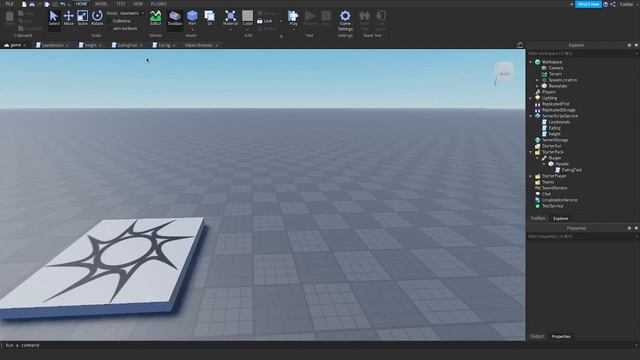Switch to the Output panel tab
Viewport: 640px width, 360px height.
(537, 336)
